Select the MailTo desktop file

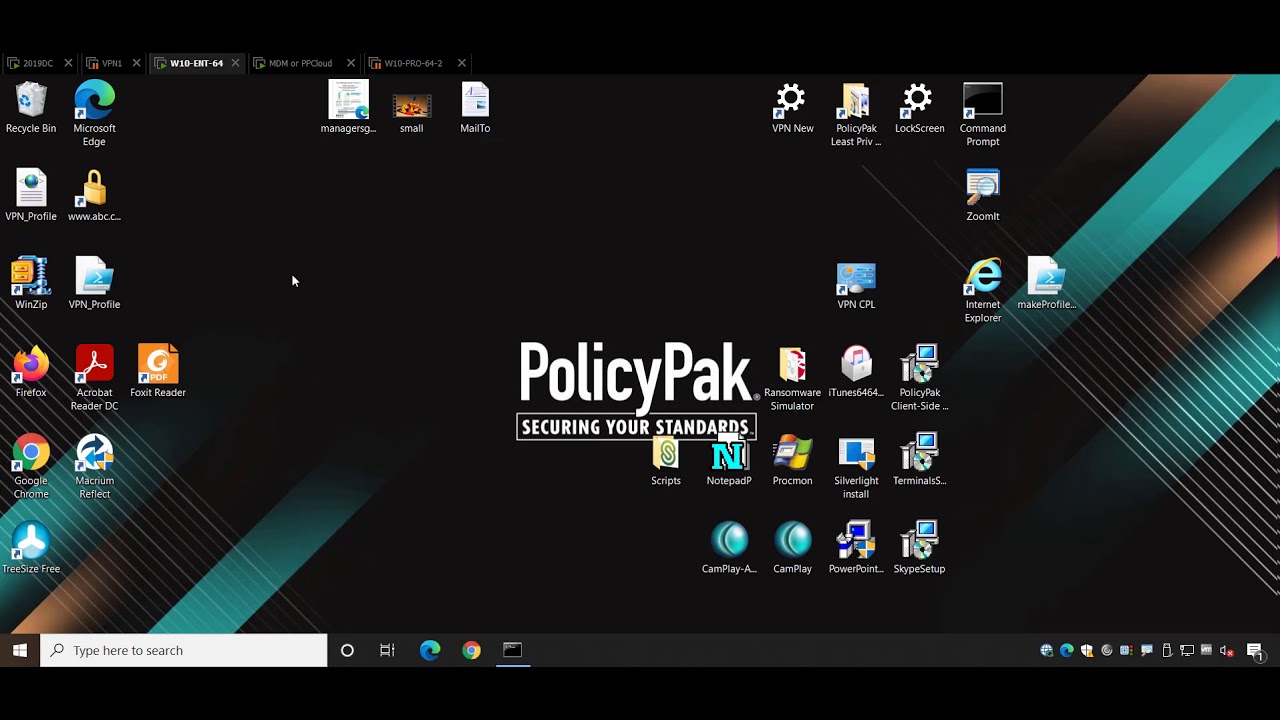pos(475,108)
